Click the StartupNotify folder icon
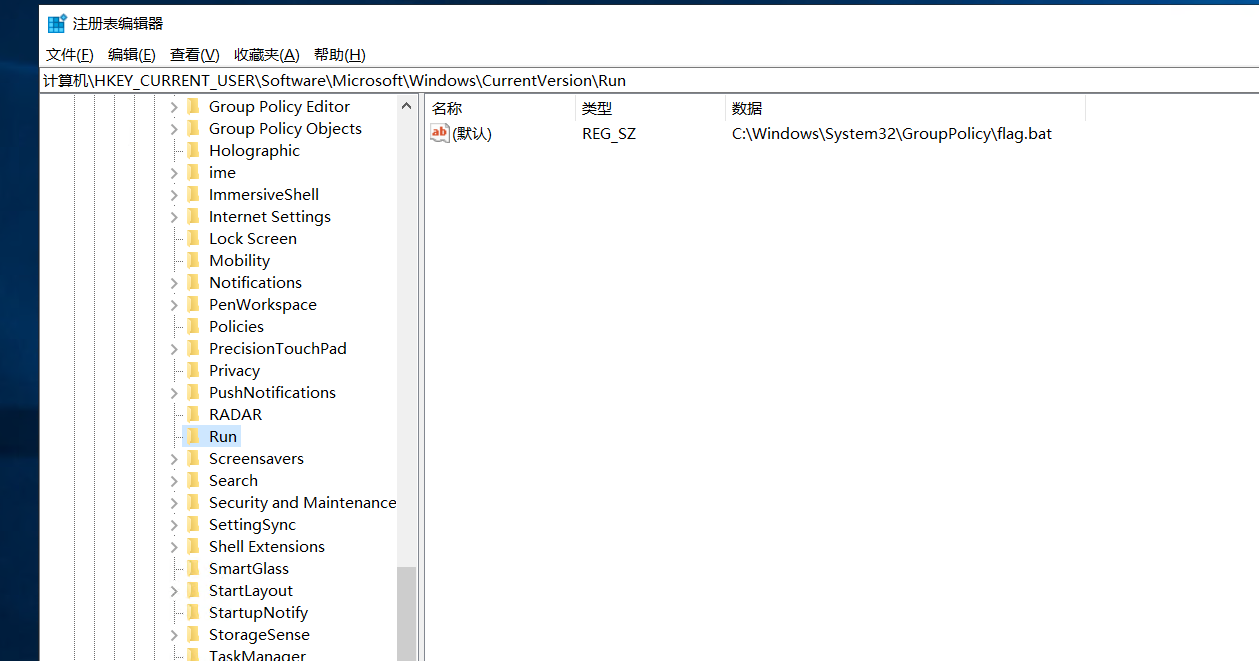1259x661 pixels. pos(193,613)
